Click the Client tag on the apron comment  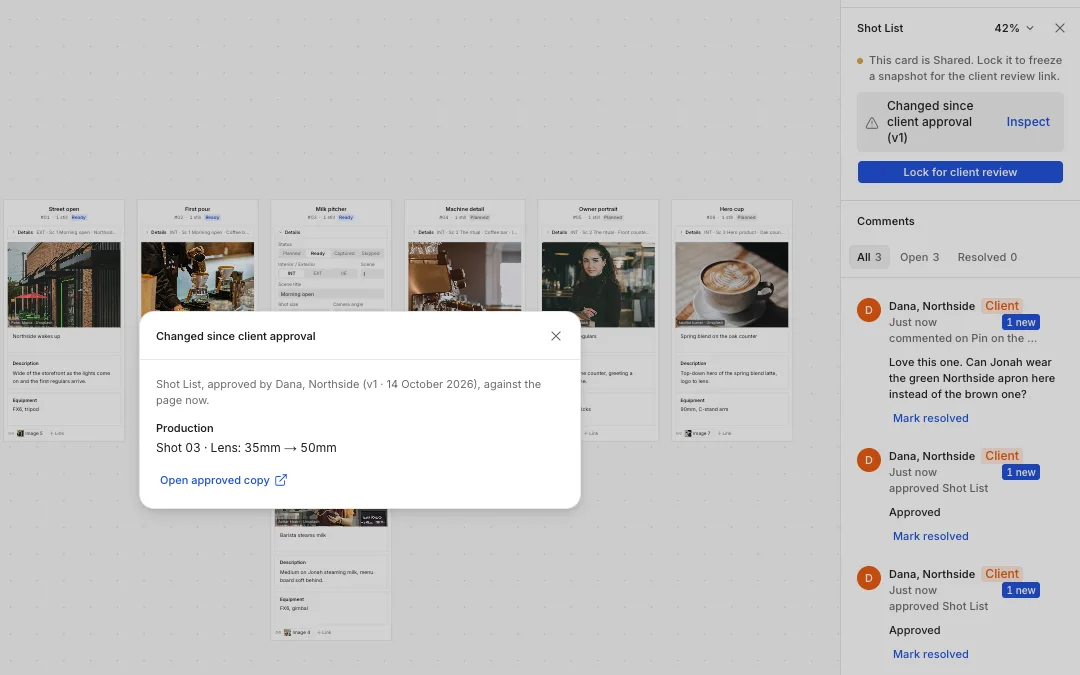[x=1001, y=306]
